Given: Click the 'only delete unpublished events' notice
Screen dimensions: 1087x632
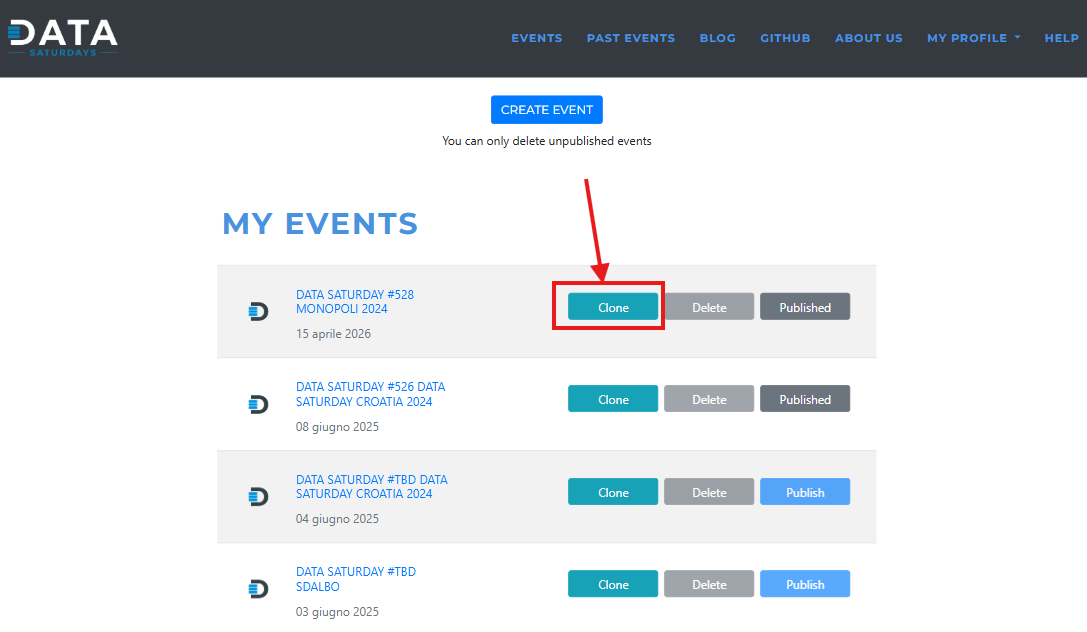Looking at the screenshot, I should [x=547, y=141].
